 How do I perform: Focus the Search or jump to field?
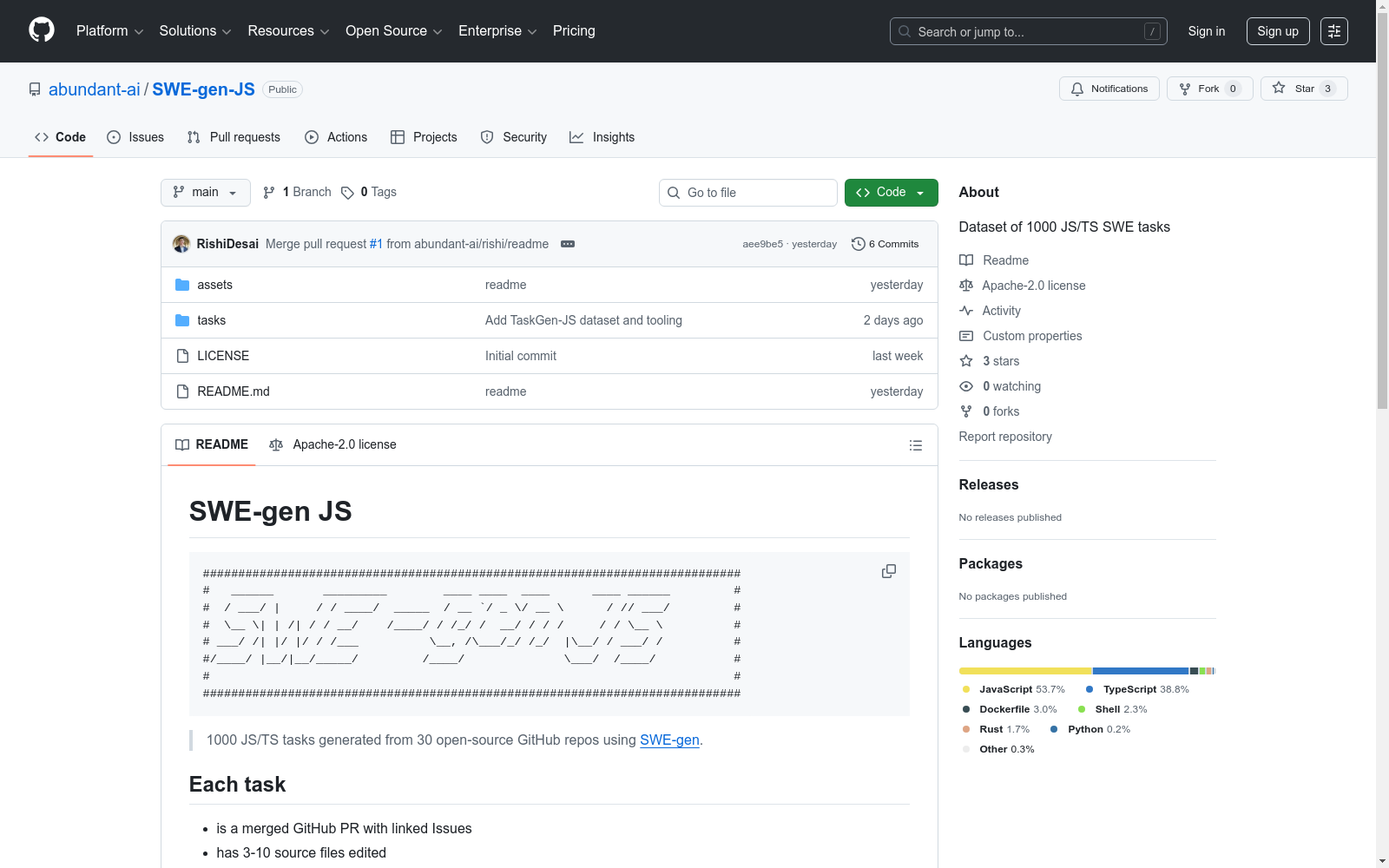1029,31
